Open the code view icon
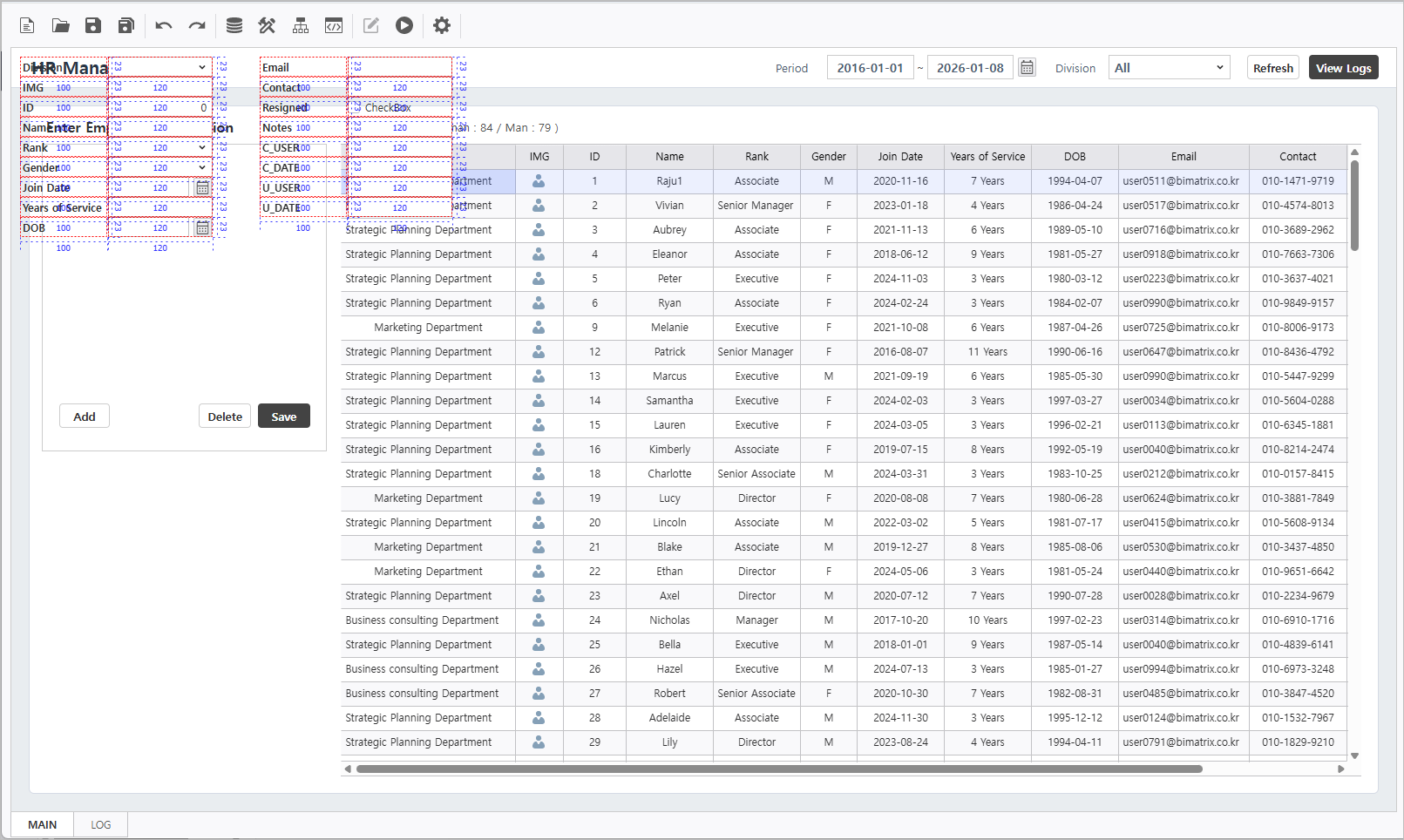1404x840 pixels. tap(334, 26)
